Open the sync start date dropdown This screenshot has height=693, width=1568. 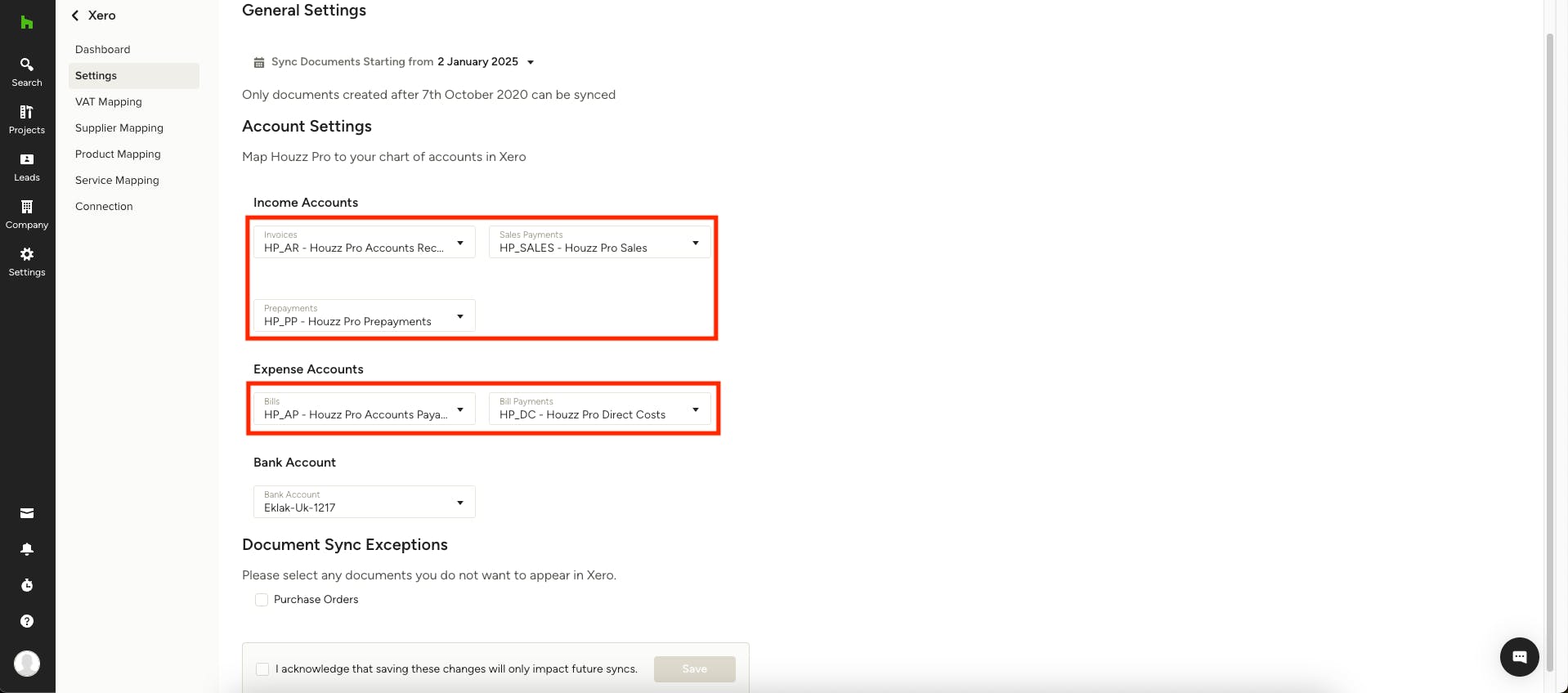point(486,62)
